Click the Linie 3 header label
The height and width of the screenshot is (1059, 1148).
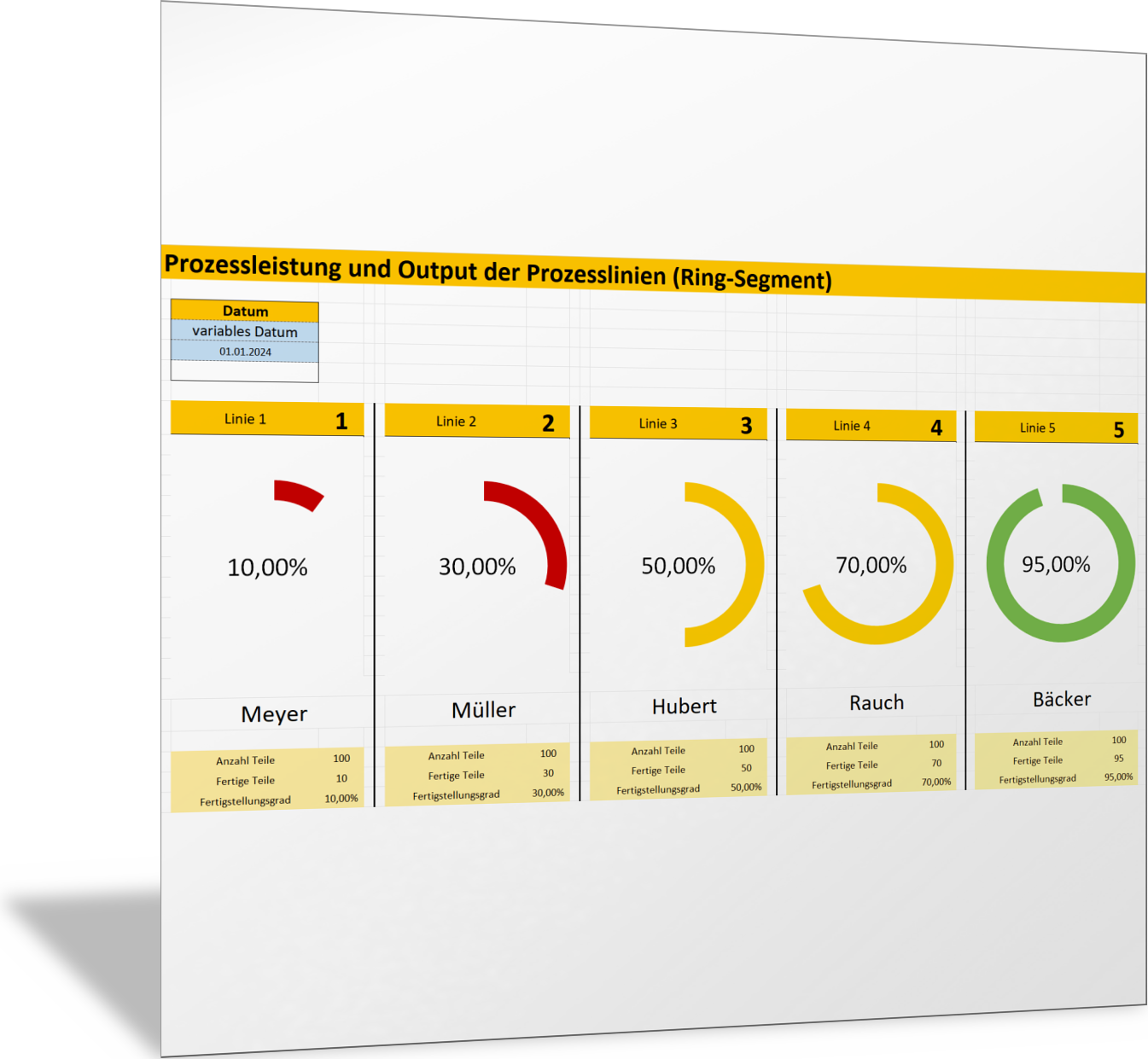click(x=657, y=424)
